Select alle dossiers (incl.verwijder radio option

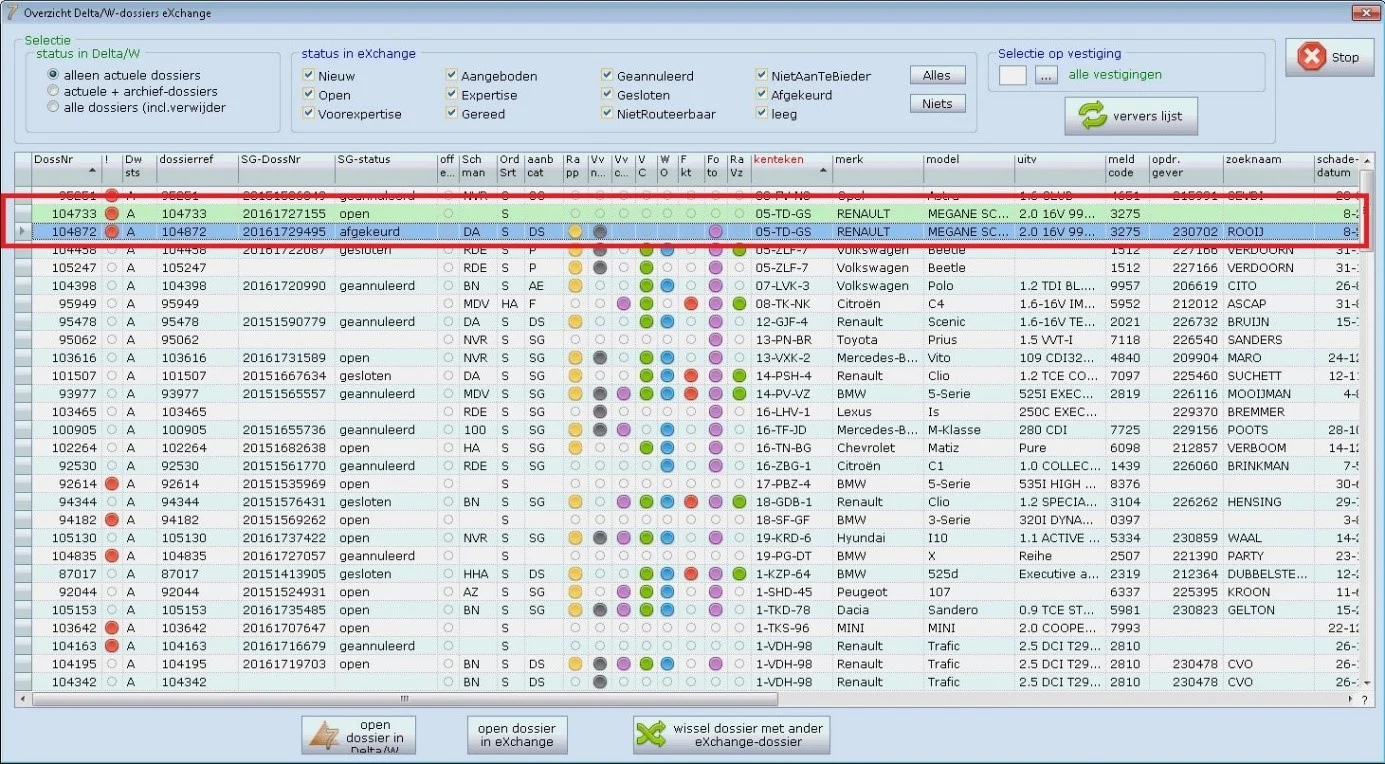[54, 107]
